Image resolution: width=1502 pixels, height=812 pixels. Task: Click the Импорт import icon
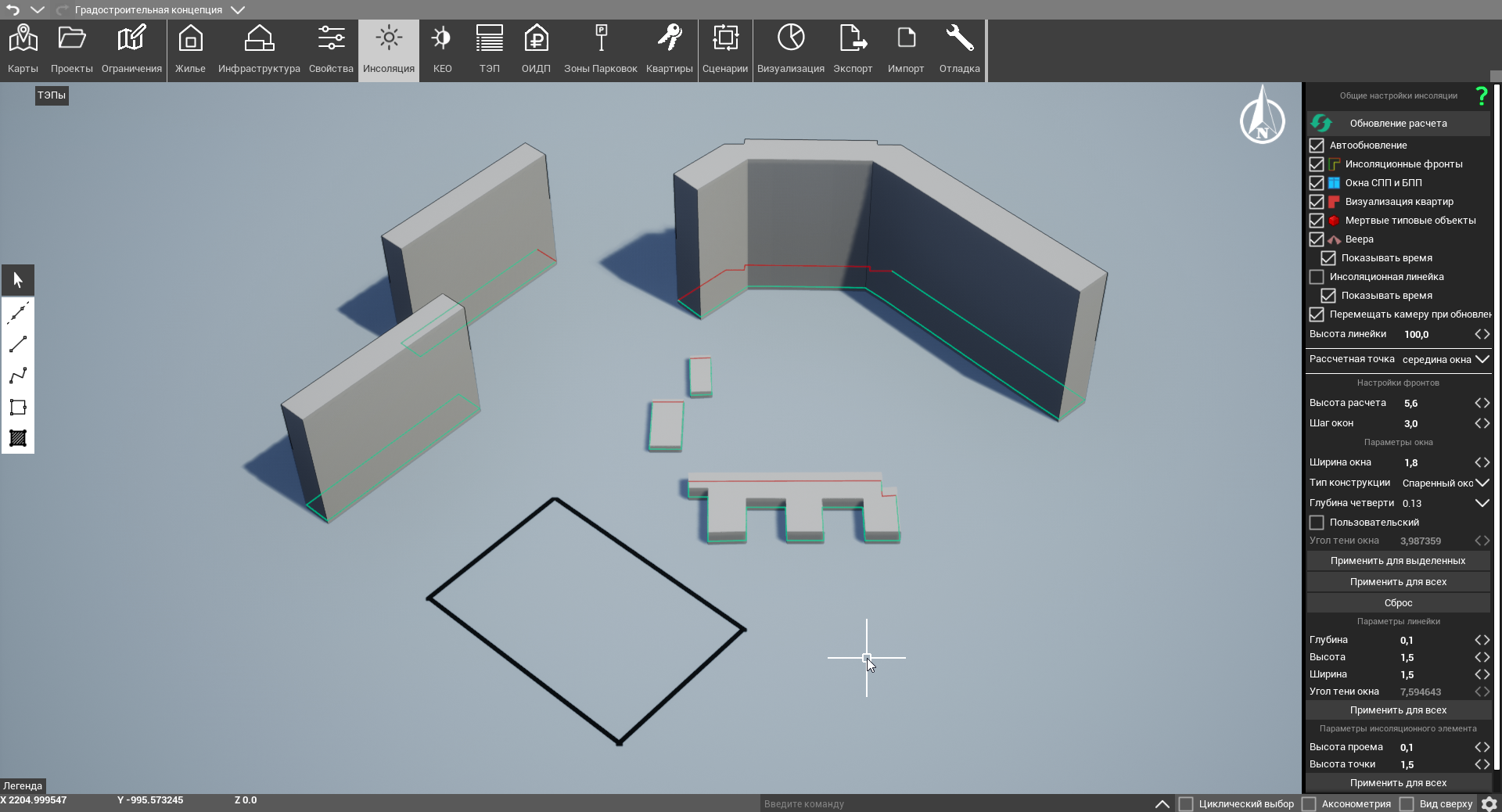point(906,49)
